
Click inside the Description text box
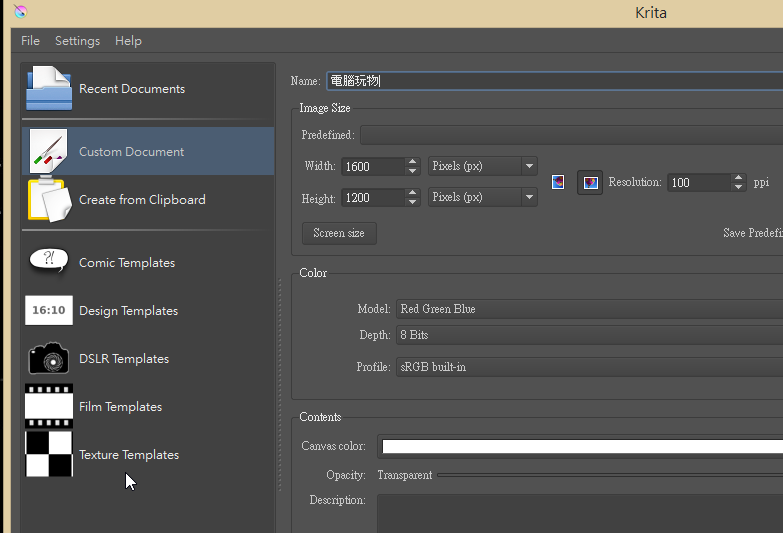click(580, 514)
